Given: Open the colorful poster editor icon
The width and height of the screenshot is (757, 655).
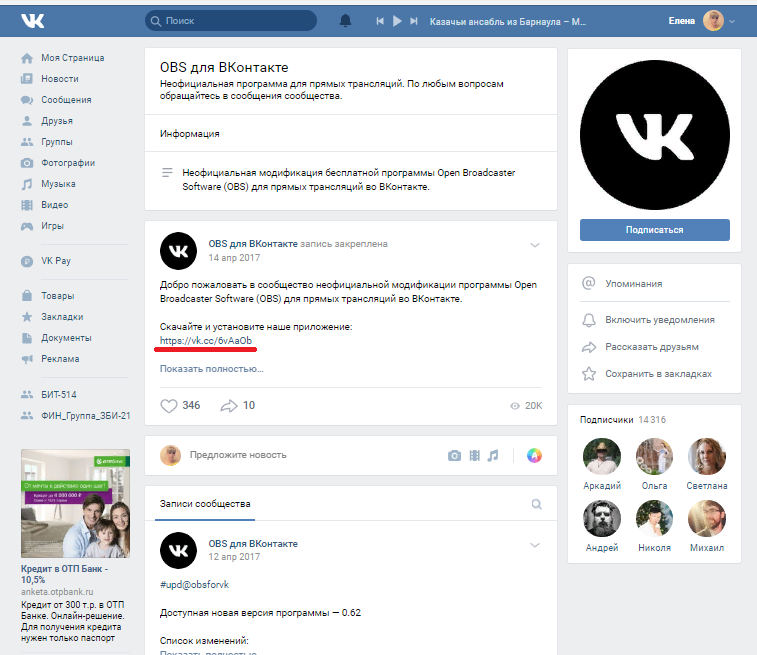Looking at the screenshot, I should point(534,455).
